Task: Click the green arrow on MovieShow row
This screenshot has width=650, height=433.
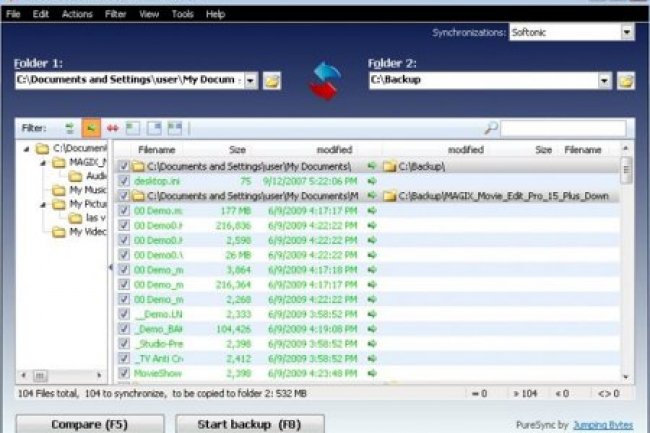Action: tap(372, 373)
